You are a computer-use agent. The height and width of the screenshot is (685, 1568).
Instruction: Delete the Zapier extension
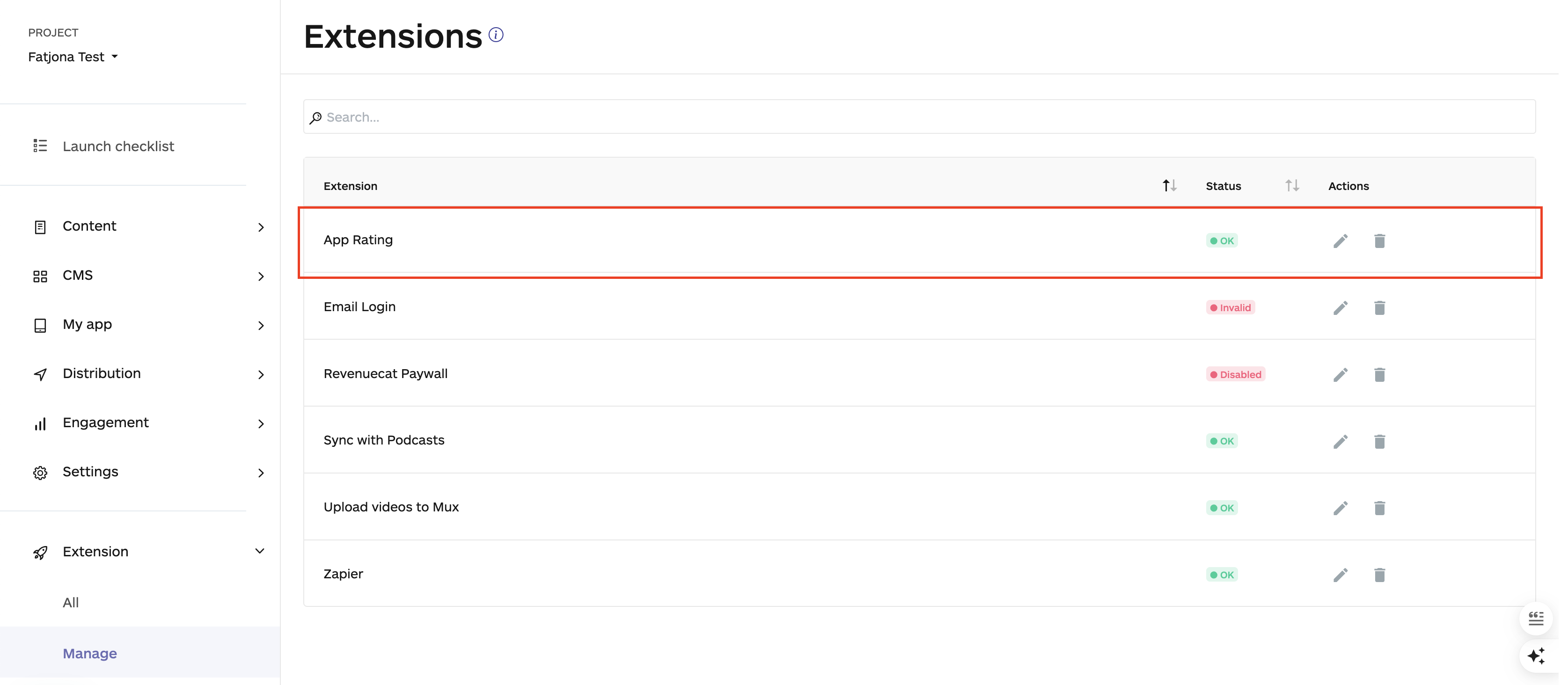click(x=1380, y=574)
